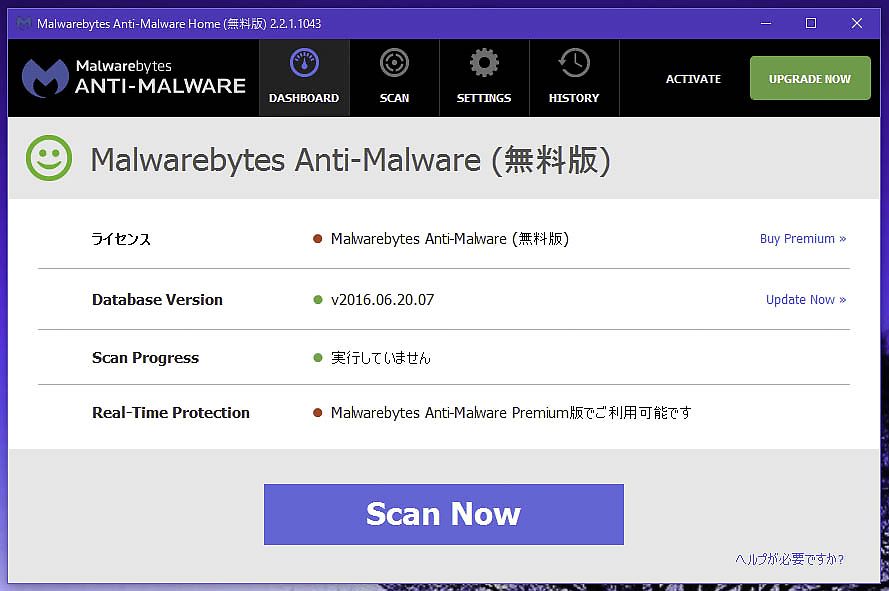The width and height of the screenshot is (889, 591).
Task: Click the Premium版でご利用可能です protection text
Action: coord(511,412)
